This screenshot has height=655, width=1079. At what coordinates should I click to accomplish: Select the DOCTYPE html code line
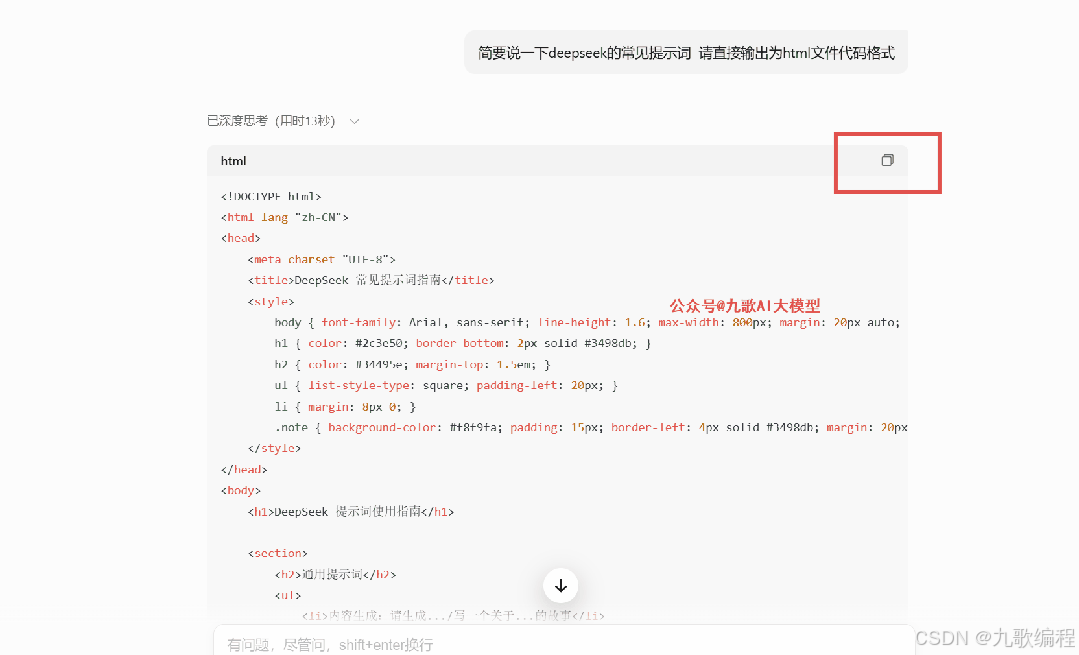pyautogui.click(x=271, y=197)
